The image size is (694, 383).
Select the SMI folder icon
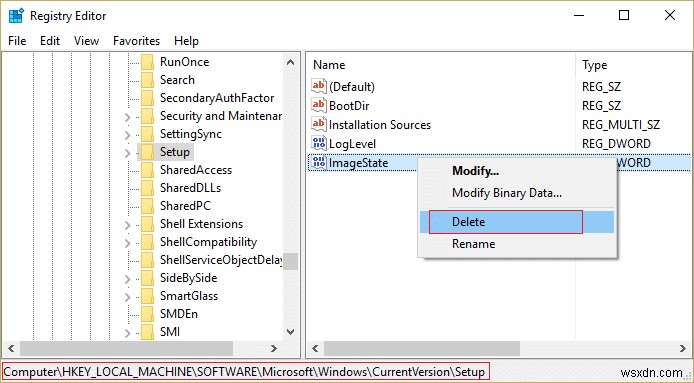tap(147, 332)
